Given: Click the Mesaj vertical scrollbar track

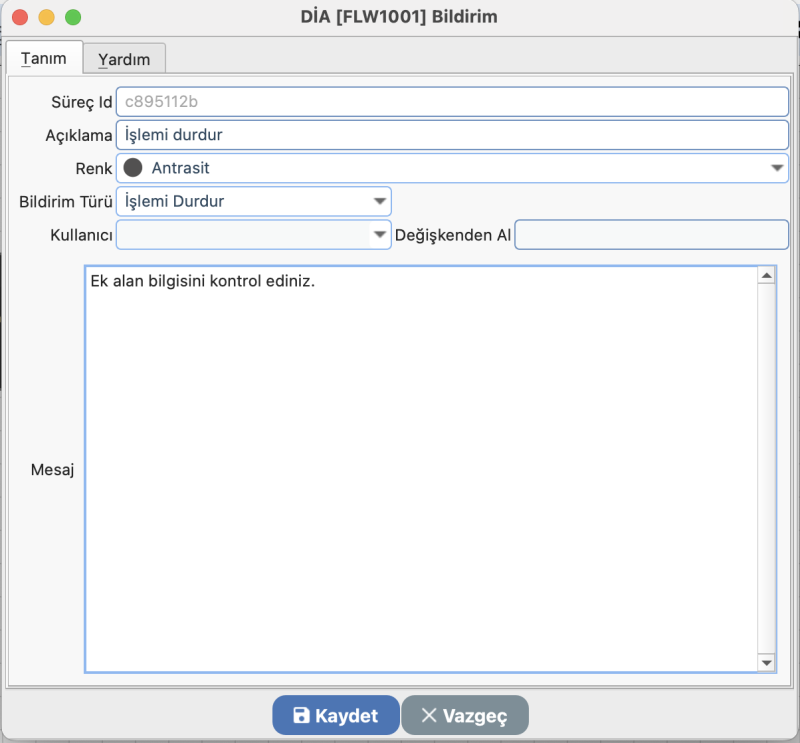Looking at the screenshot, I should coord(766,470).
